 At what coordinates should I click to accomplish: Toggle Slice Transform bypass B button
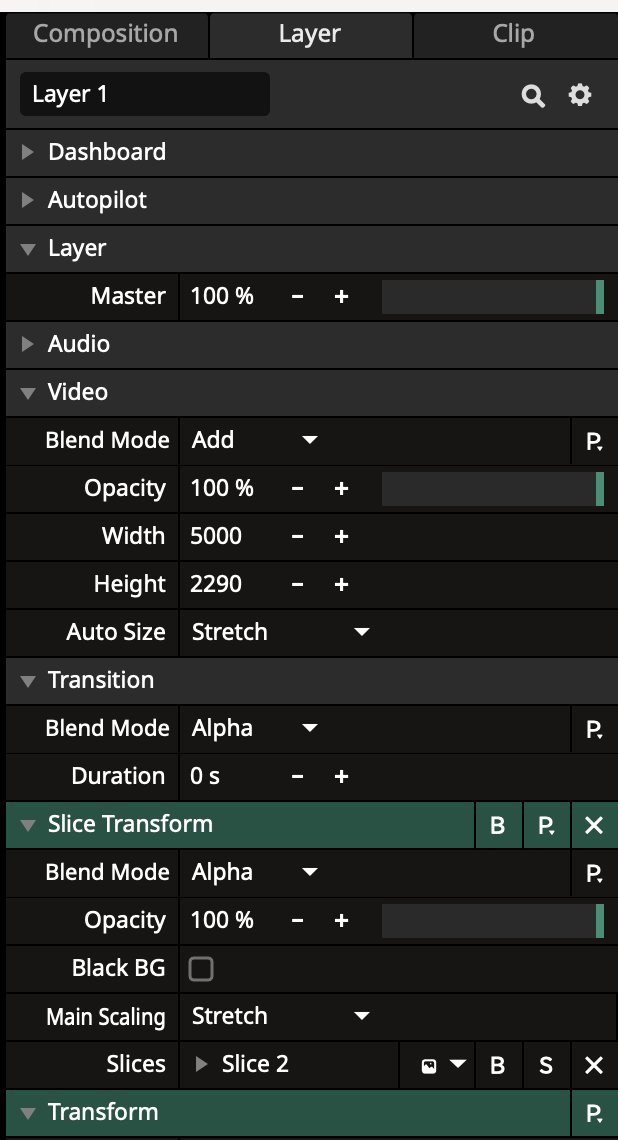pyautogui.click(x=497, y=825)
